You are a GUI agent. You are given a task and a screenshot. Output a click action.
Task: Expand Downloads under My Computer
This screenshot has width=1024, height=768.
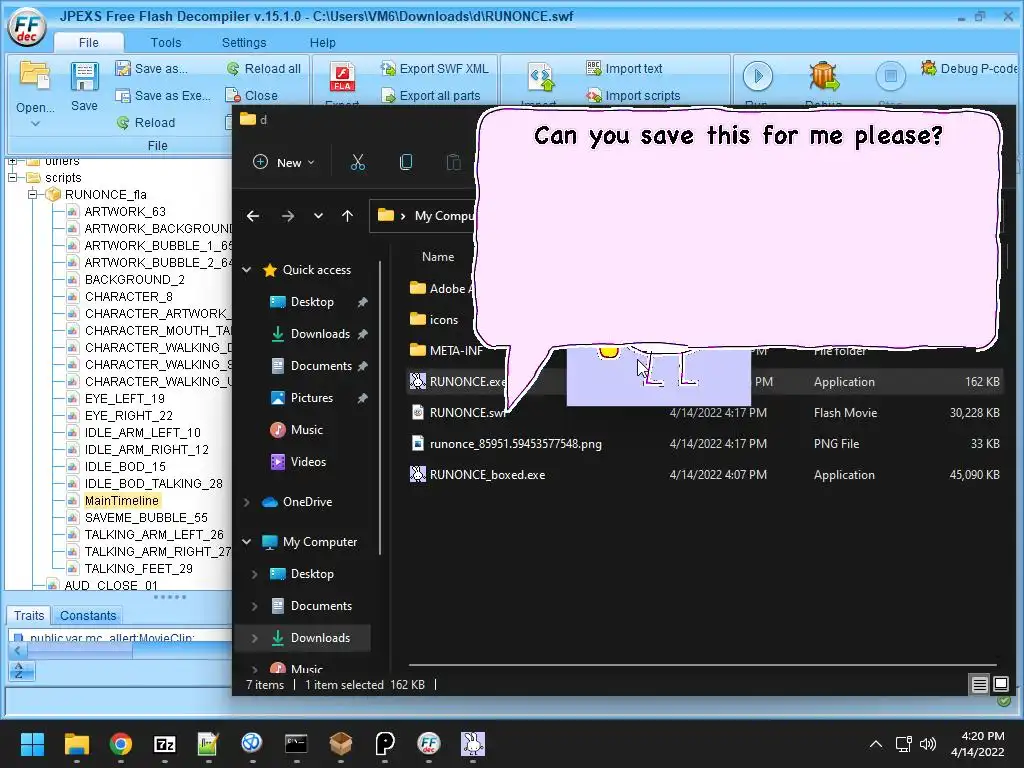pyautogui.click(x=255, y=638)
